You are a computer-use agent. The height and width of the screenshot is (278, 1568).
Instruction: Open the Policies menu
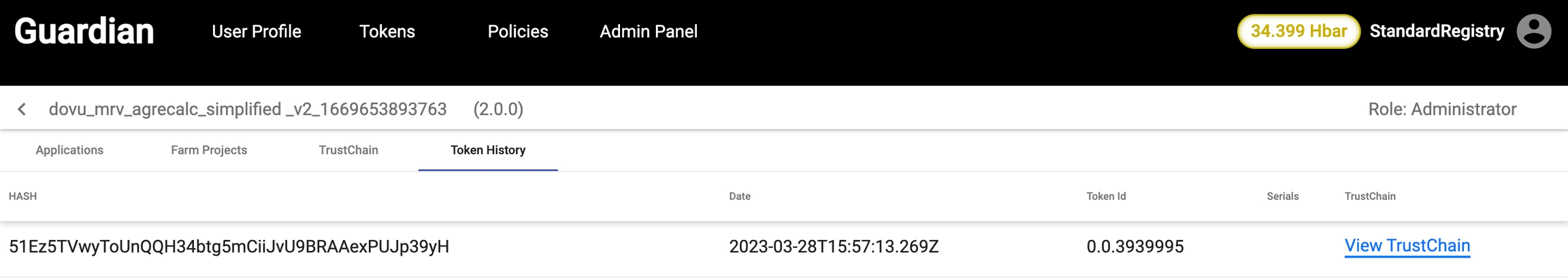(517, 31)
